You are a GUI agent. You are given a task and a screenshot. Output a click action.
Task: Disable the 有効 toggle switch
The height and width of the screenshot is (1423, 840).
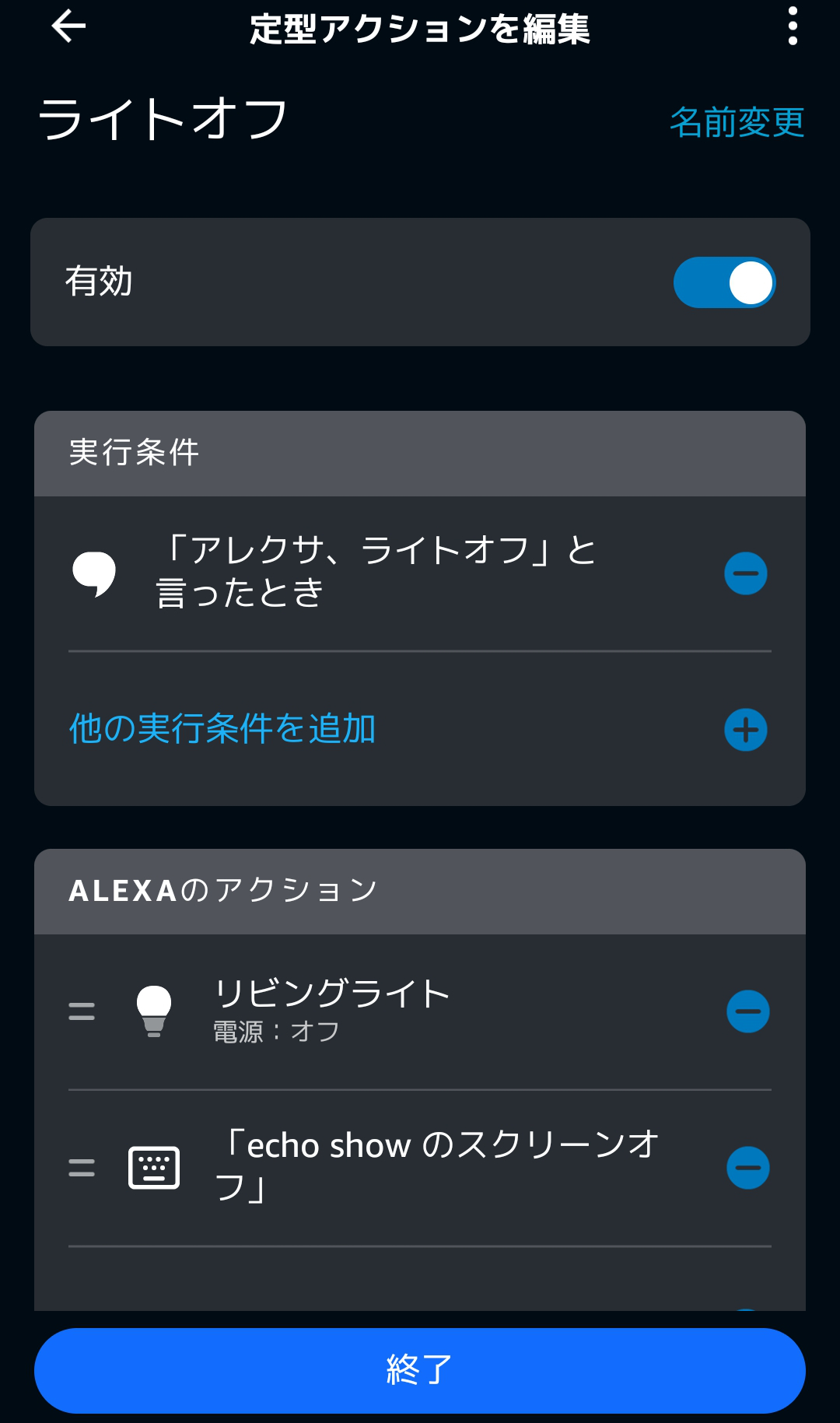coord(724,282)
